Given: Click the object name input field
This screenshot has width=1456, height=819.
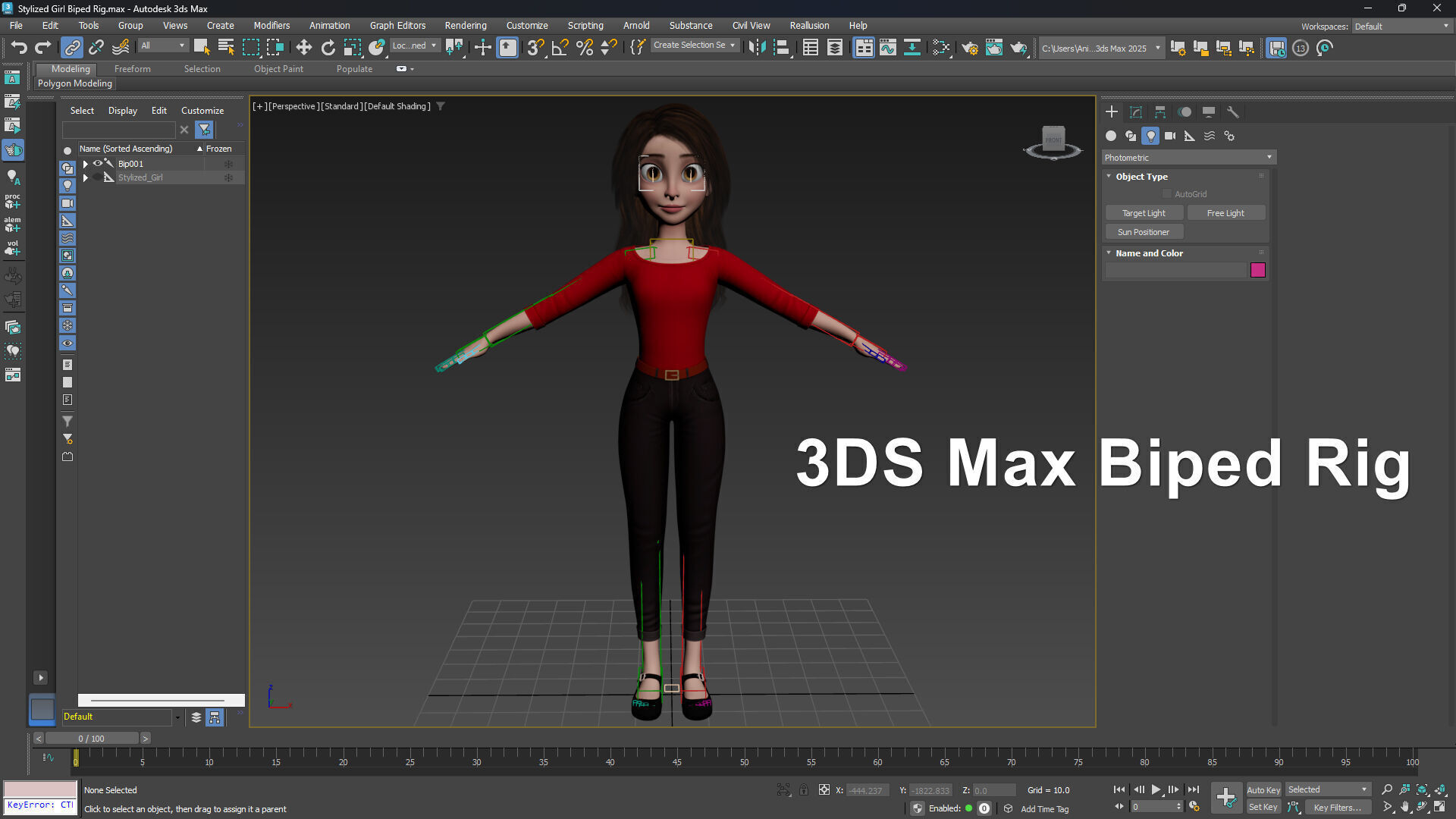Looking at the screenshot, I should [x=1175, y=270].
